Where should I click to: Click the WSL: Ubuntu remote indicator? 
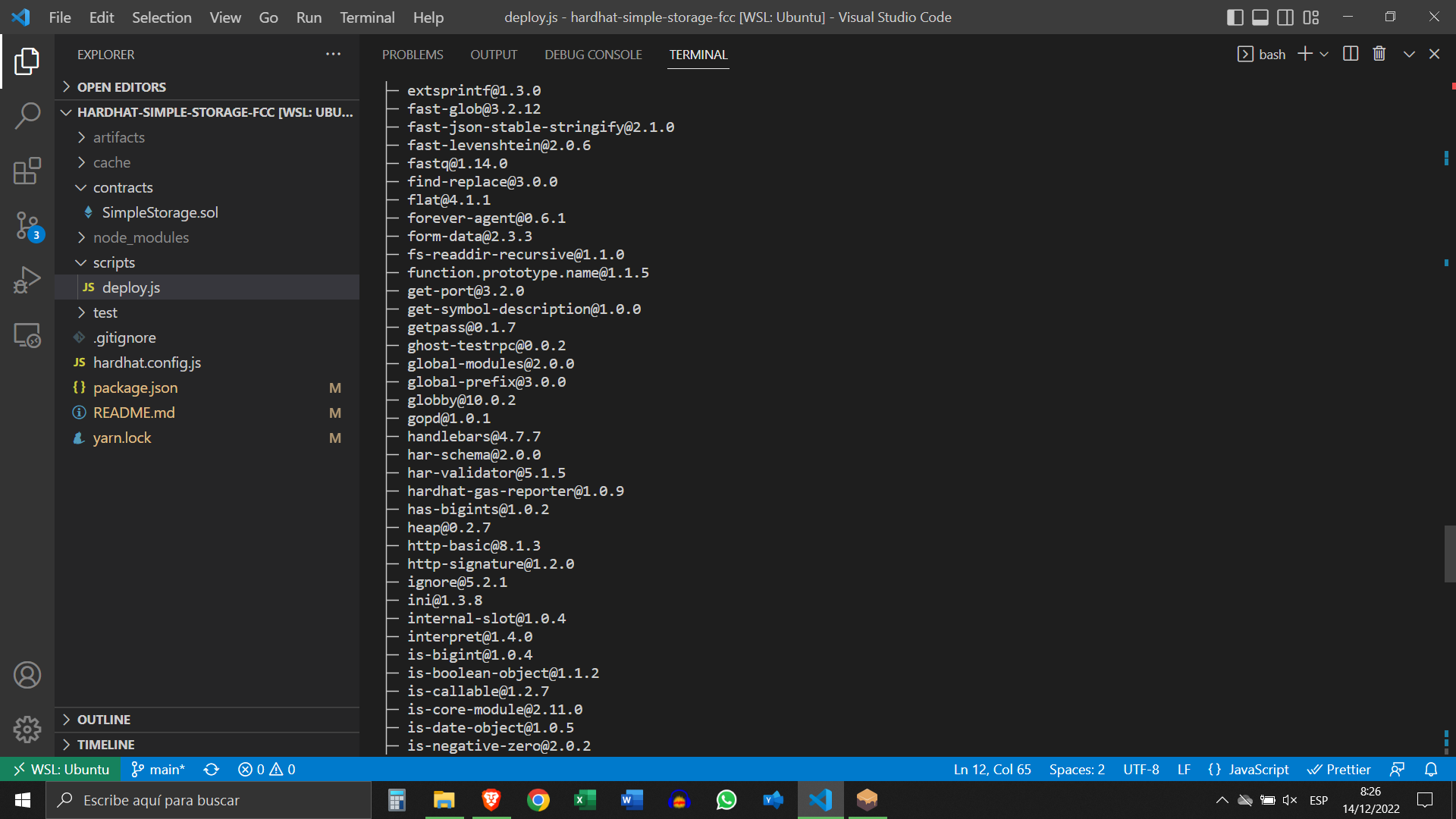[x=61, y=769]
